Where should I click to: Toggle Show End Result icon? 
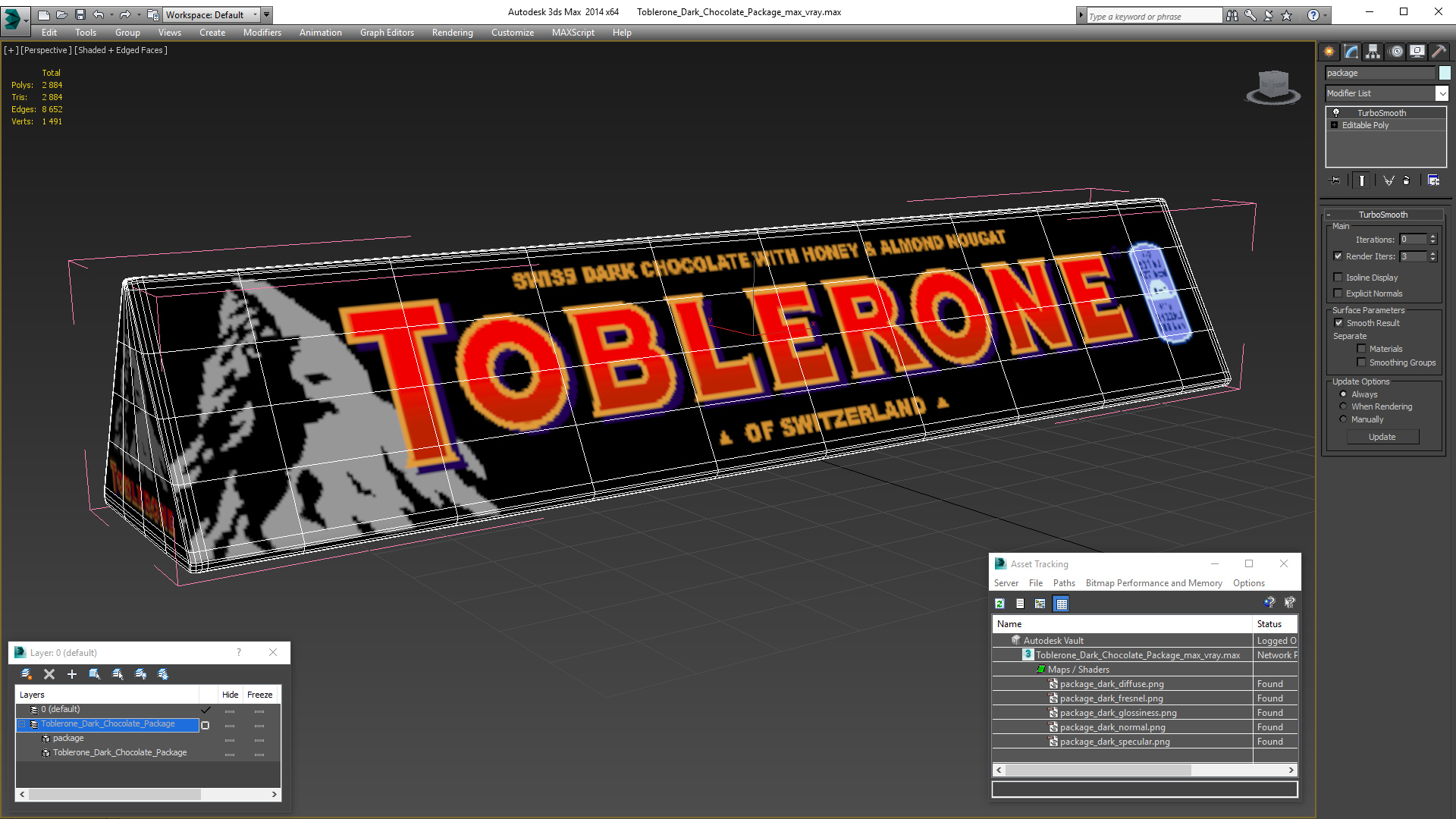tap(1362, 180)
